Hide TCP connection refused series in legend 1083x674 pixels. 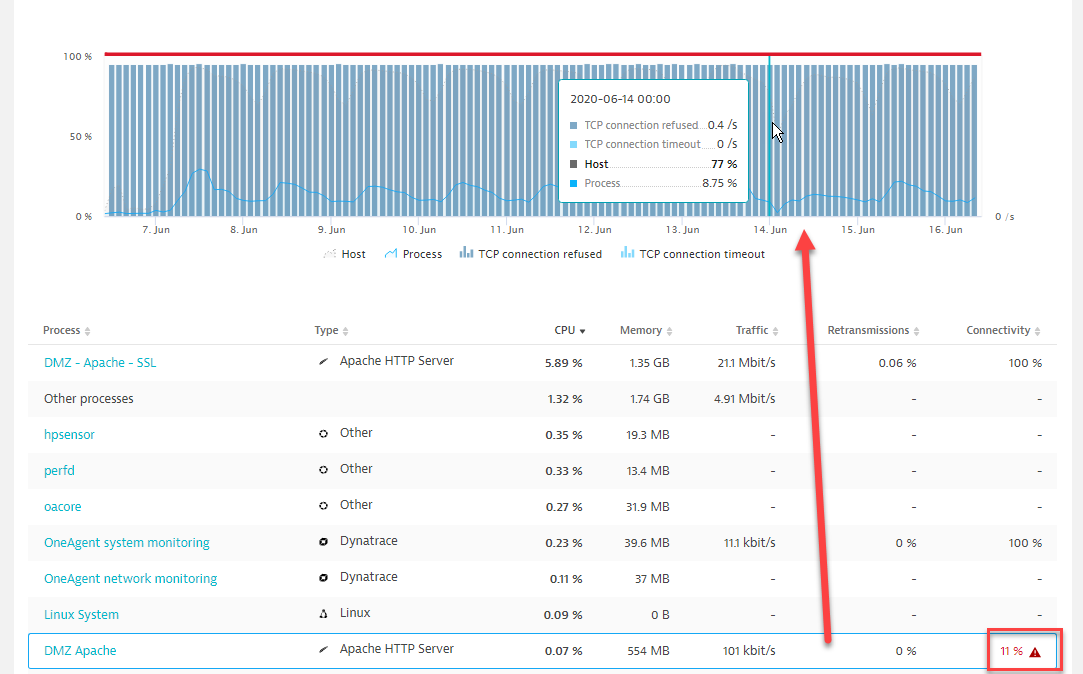click(x=530, y=254)
